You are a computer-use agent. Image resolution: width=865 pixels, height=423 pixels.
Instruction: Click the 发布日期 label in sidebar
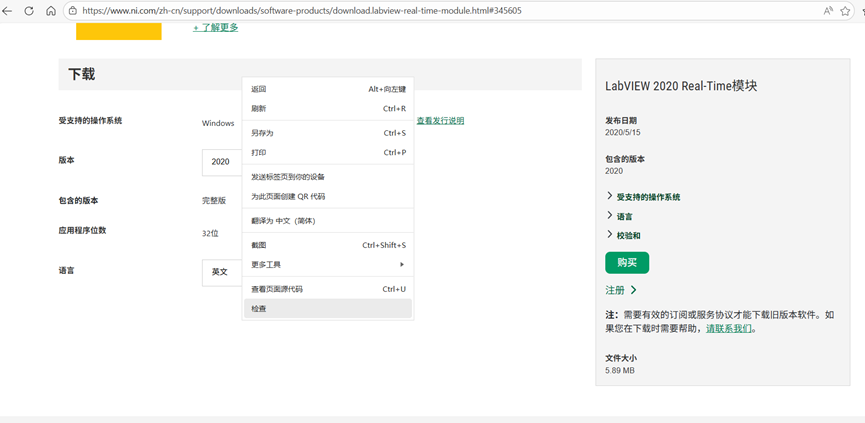tap(621, 120)
